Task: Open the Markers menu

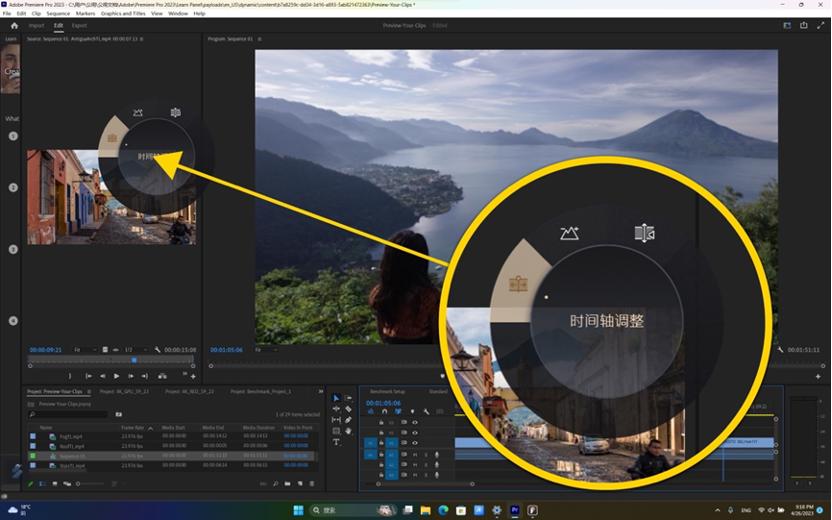Action: 85,13
